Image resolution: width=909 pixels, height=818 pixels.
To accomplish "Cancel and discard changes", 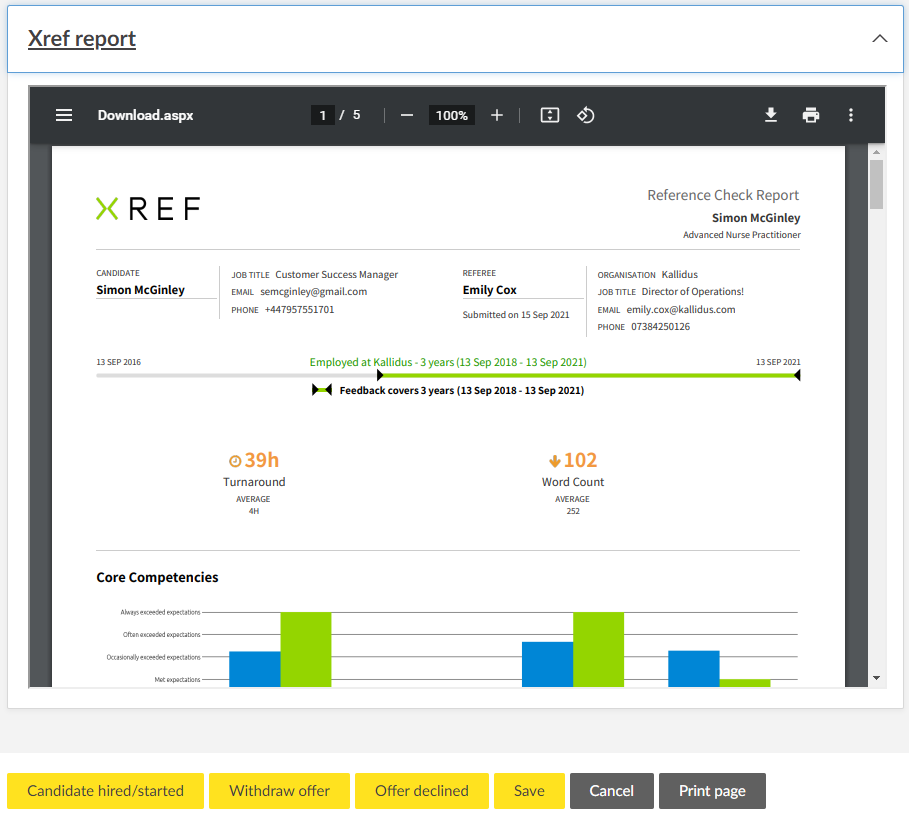I will coord(611,790).
